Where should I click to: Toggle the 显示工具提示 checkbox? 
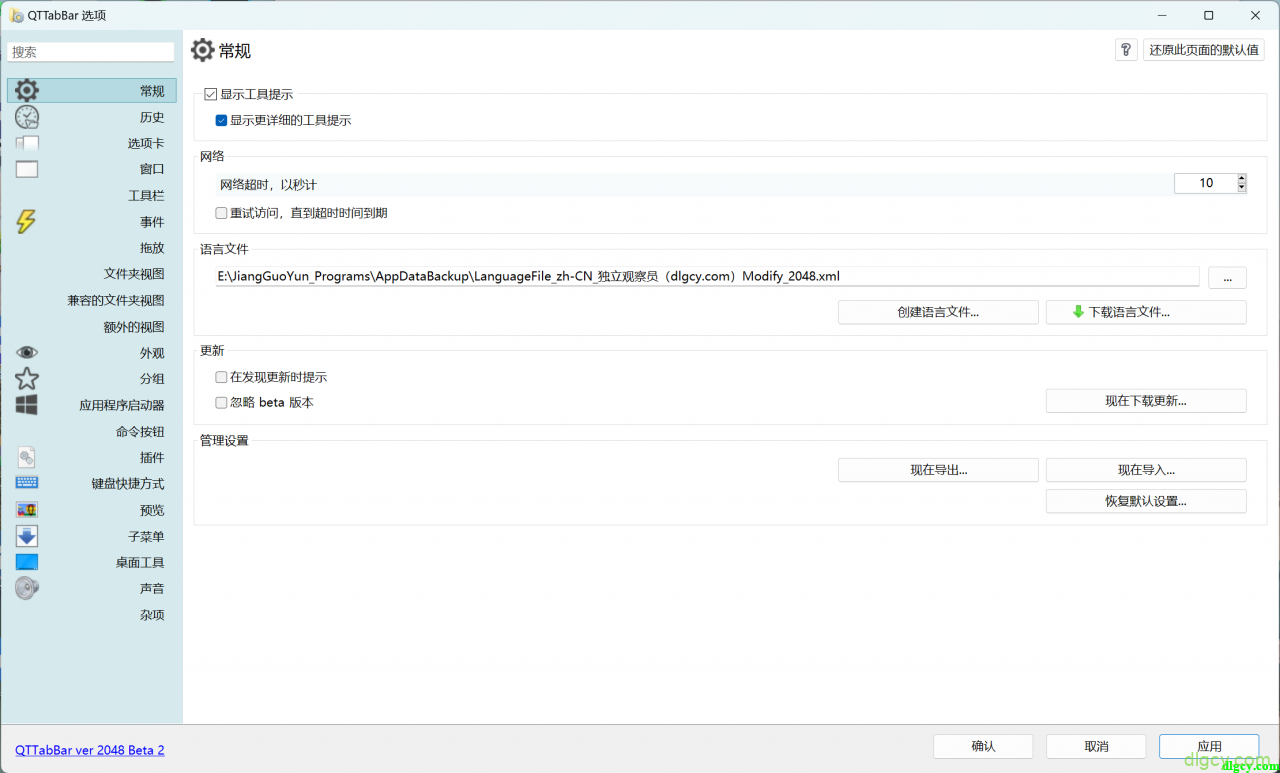point(210,94)
